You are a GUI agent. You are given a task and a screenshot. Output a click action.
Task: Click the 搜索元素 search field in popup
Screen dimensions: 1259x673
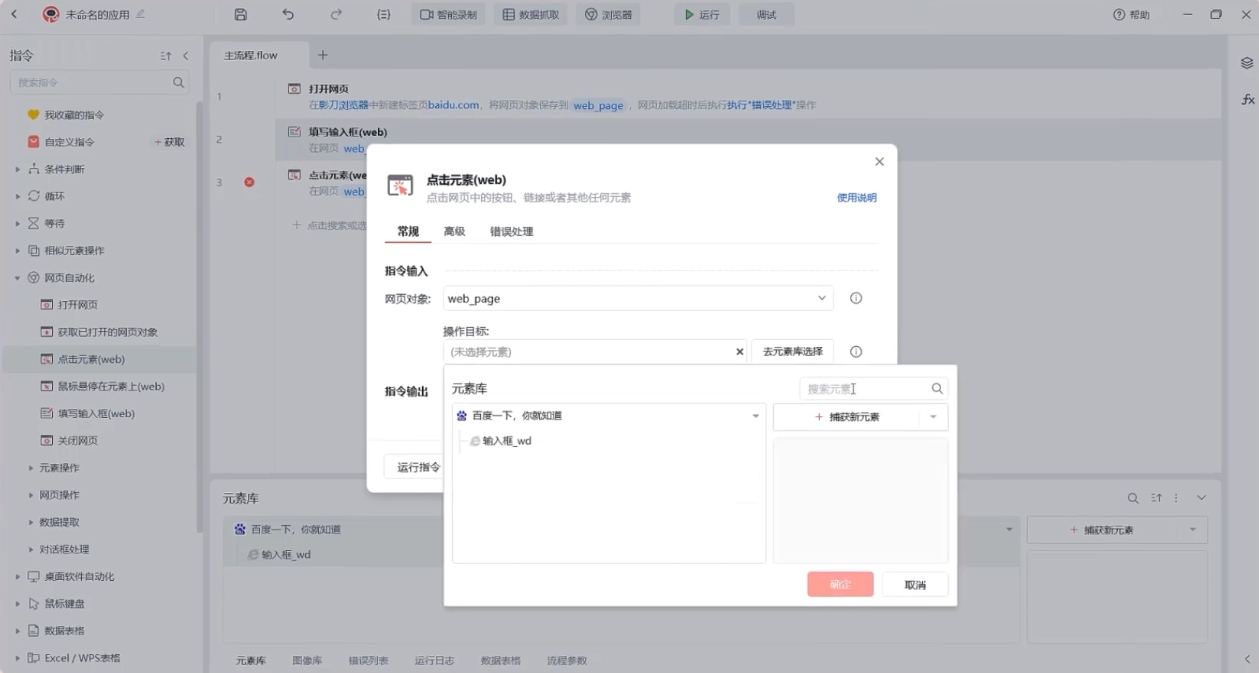point(874,389)
